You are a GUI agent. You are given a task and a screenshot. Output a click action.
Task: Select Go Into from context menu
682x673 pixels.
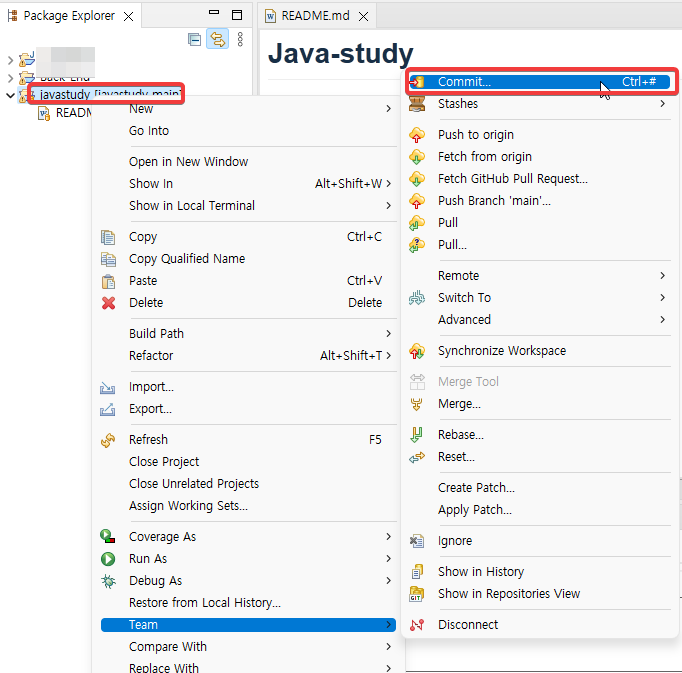[149, 131]
